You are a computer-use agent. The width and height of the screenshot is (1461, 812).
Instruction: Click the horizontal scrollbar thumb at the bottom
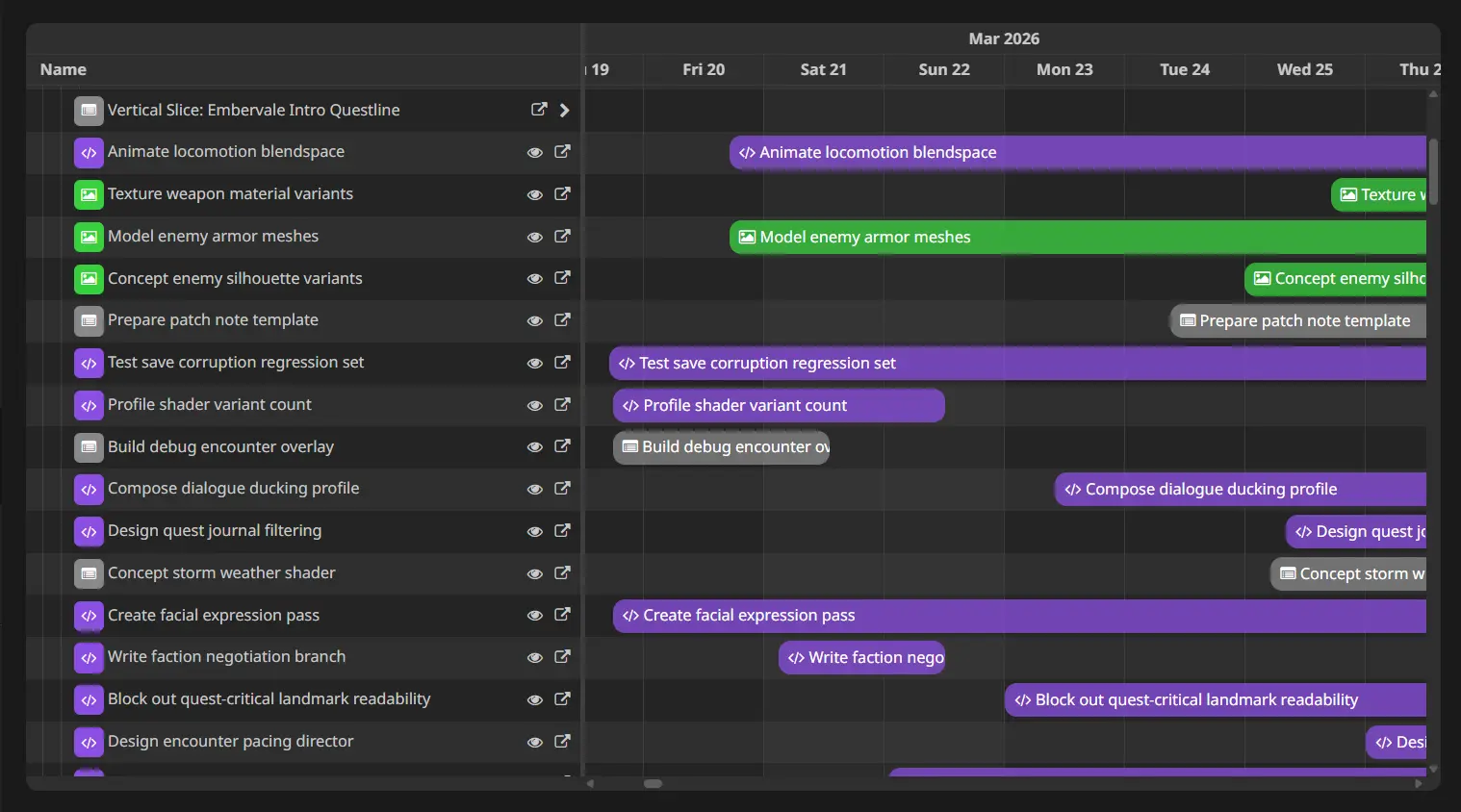point(653,784)
